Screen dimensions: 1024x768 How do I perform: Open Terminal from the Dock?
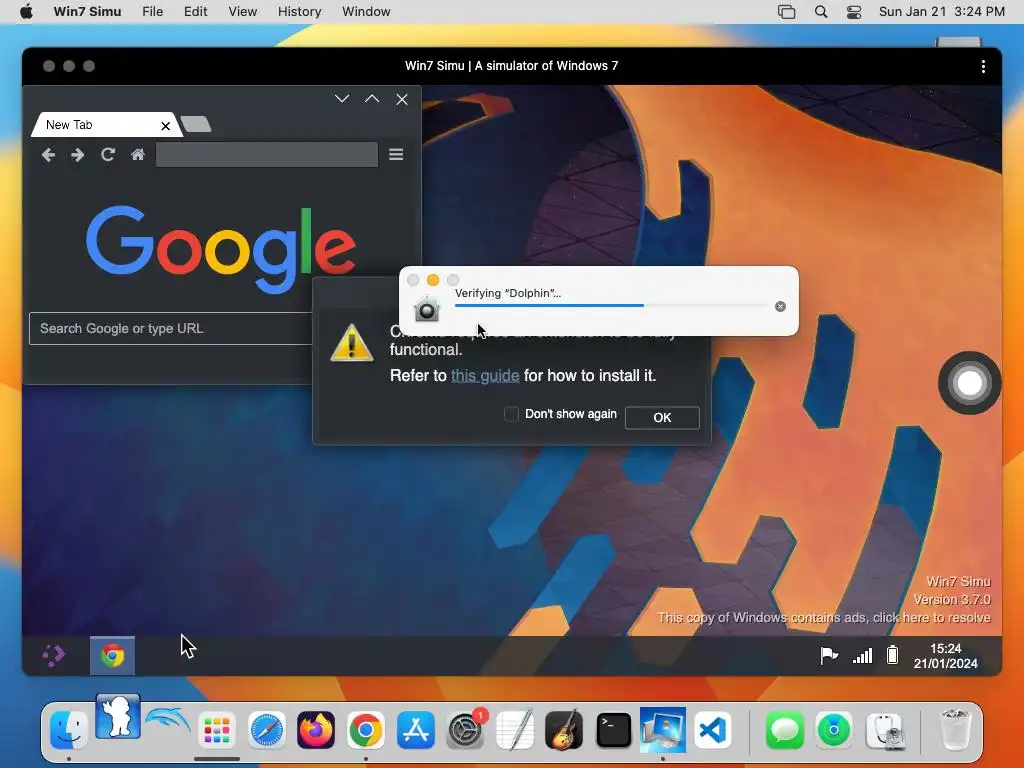tap(614, 729)
